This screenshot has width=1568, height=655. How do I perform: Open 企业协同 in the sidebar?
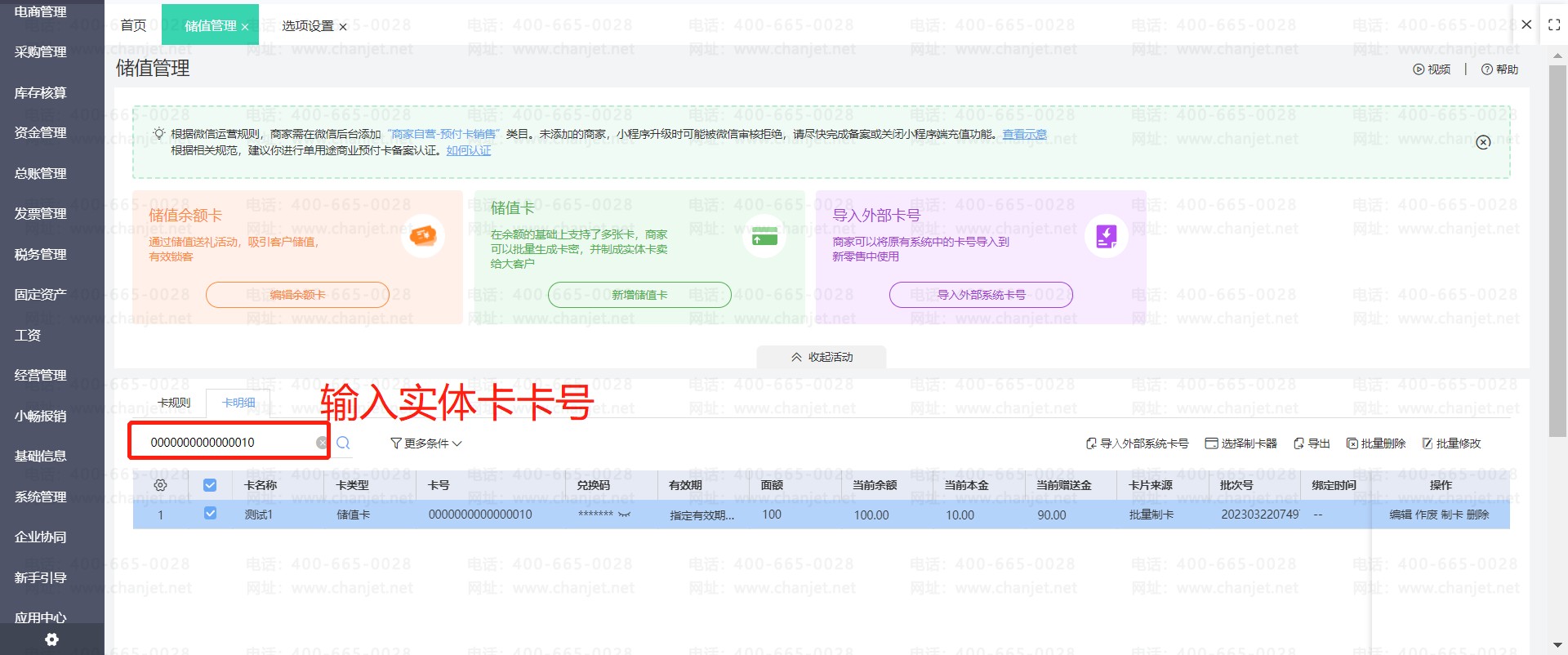[41, 537]
